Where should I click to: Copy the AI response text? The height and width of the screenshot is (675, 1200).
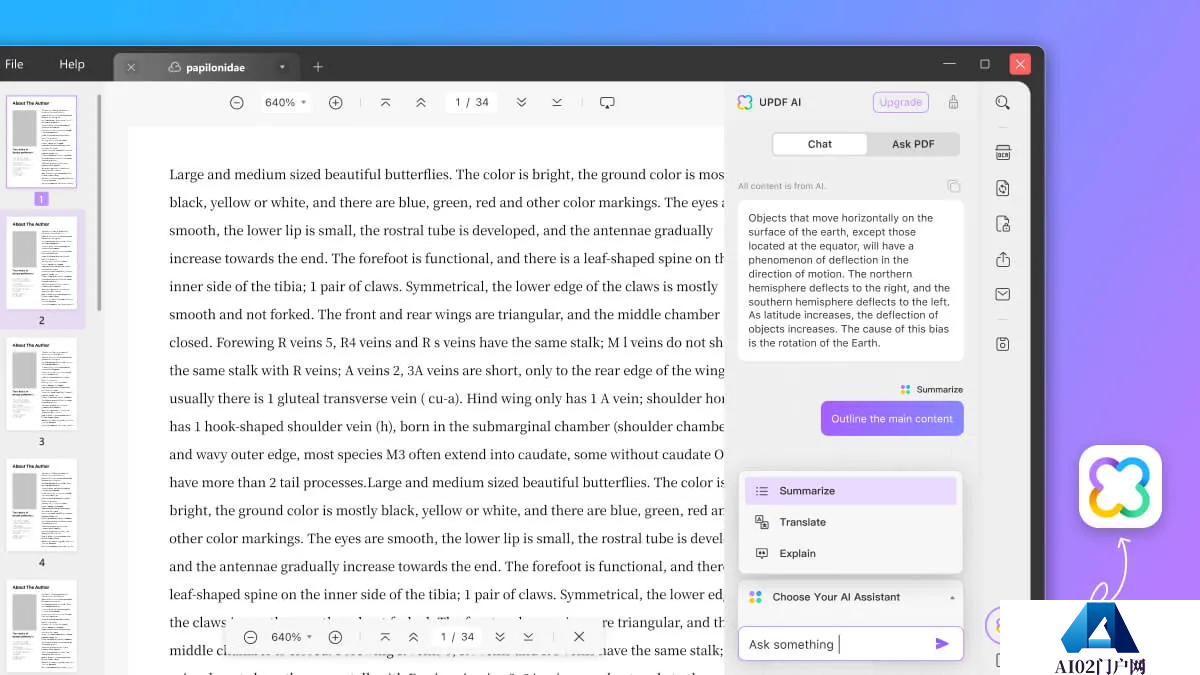954,186
